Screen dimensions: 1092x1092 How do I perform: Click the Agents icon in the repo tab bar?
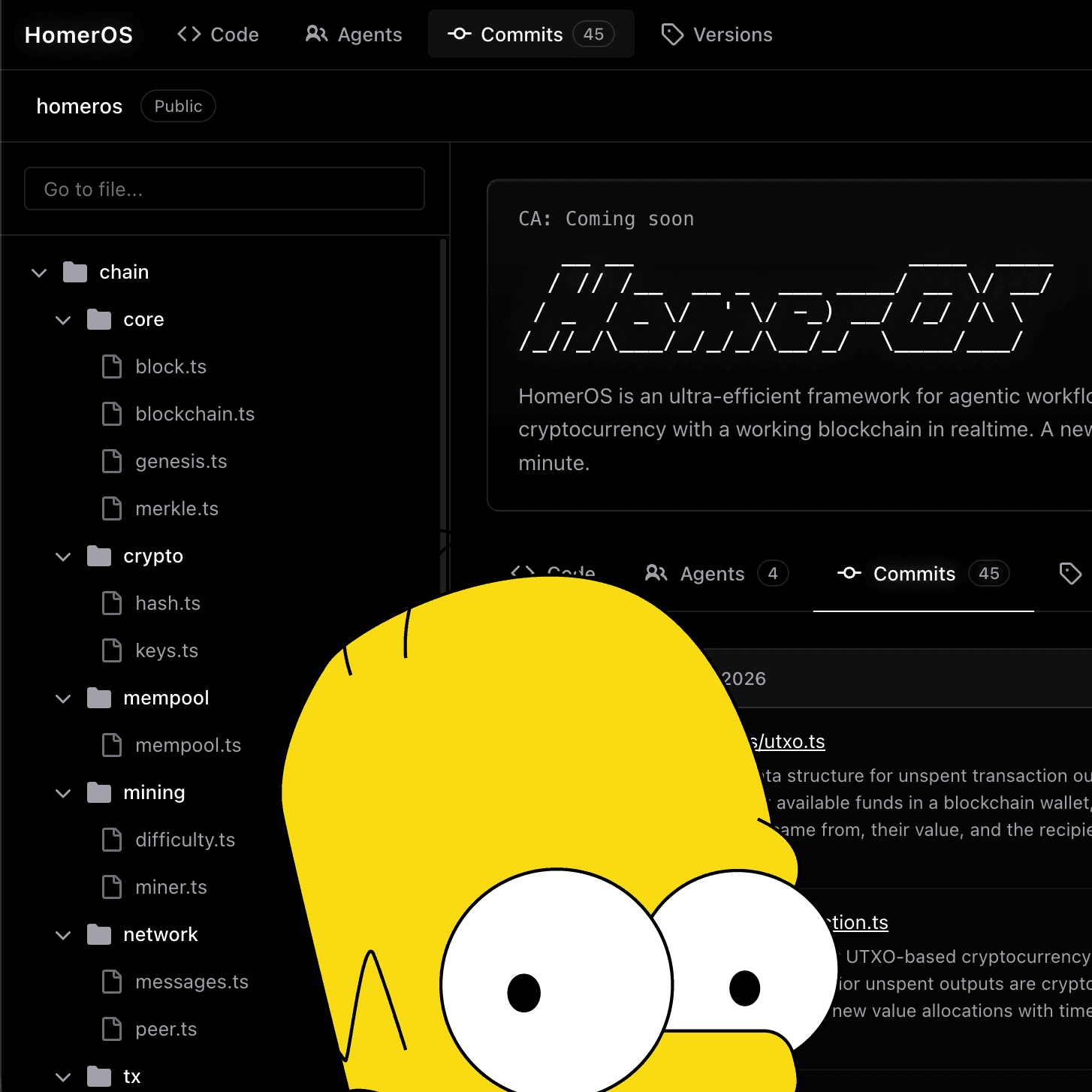656,573
